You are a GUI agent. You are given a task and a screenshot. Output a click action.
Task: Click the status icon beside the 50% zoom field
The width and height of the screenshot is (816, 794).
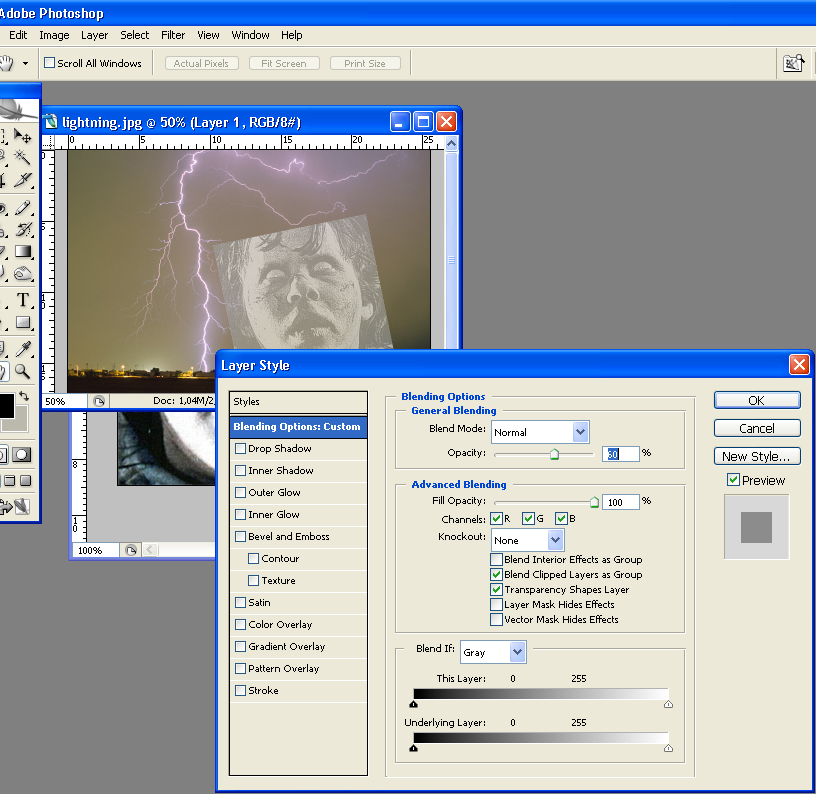point(99,401)
